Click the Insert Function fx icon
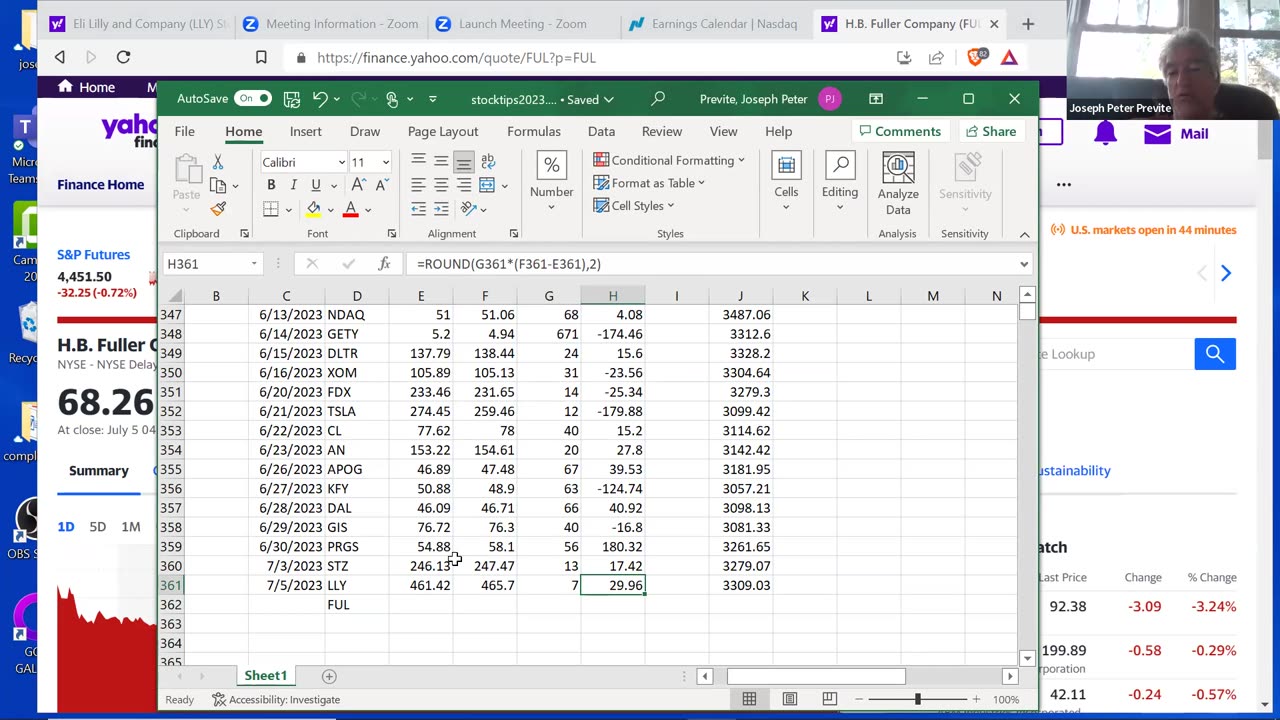Viewport: 1280px width, 720px height. 384,264
